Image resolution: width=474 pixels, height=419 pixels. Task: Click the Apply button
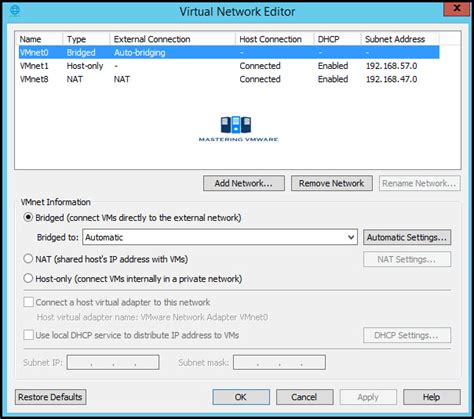click(368, 397)
